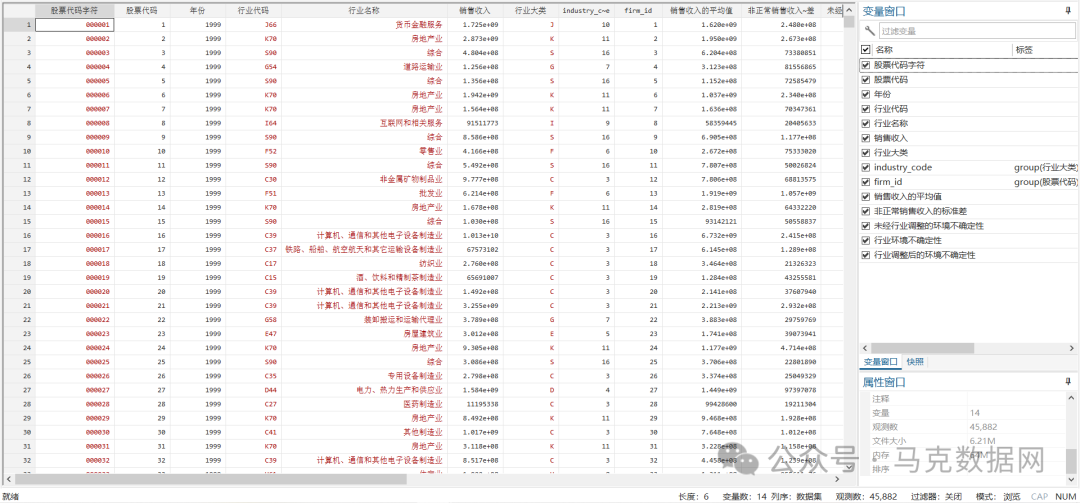Click the 纺织业 cell in row 18
This screenshot has height=503, width=1080.
(x=364, y=263)
